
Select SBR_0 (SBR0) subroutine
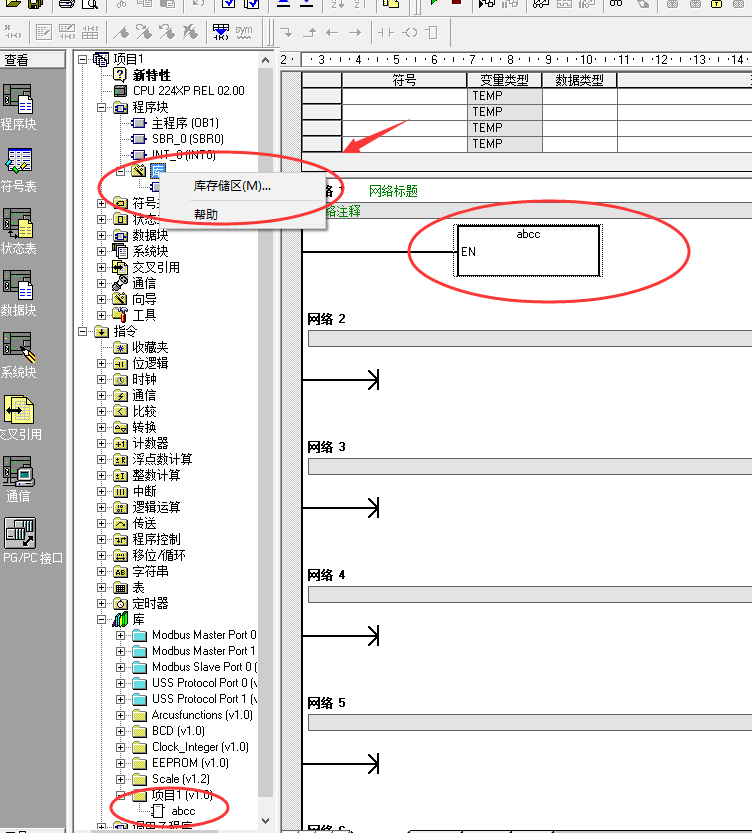point(187,139)
